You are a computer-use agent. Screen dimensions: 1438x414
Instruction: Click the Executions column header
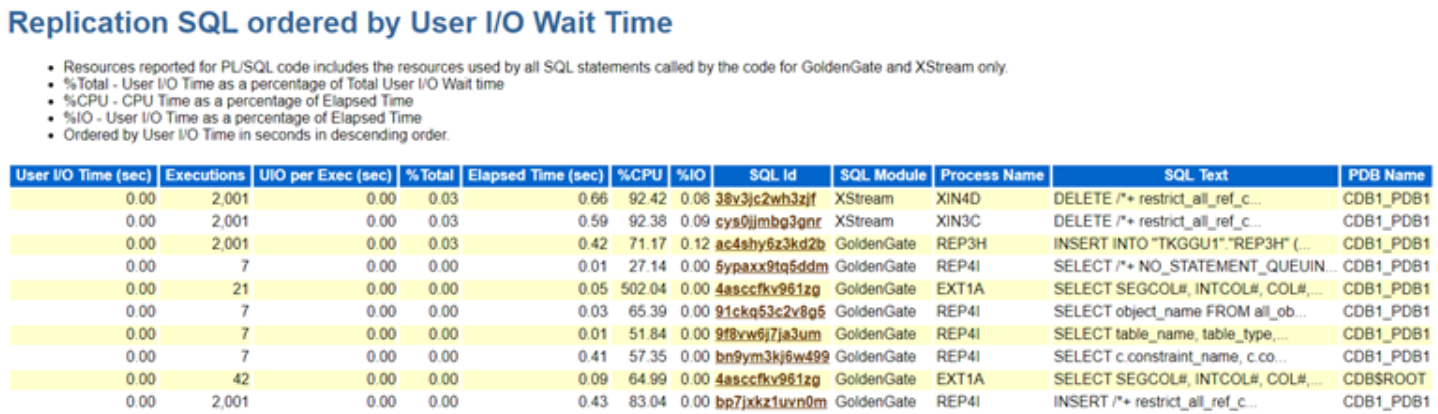click(205, 176)
